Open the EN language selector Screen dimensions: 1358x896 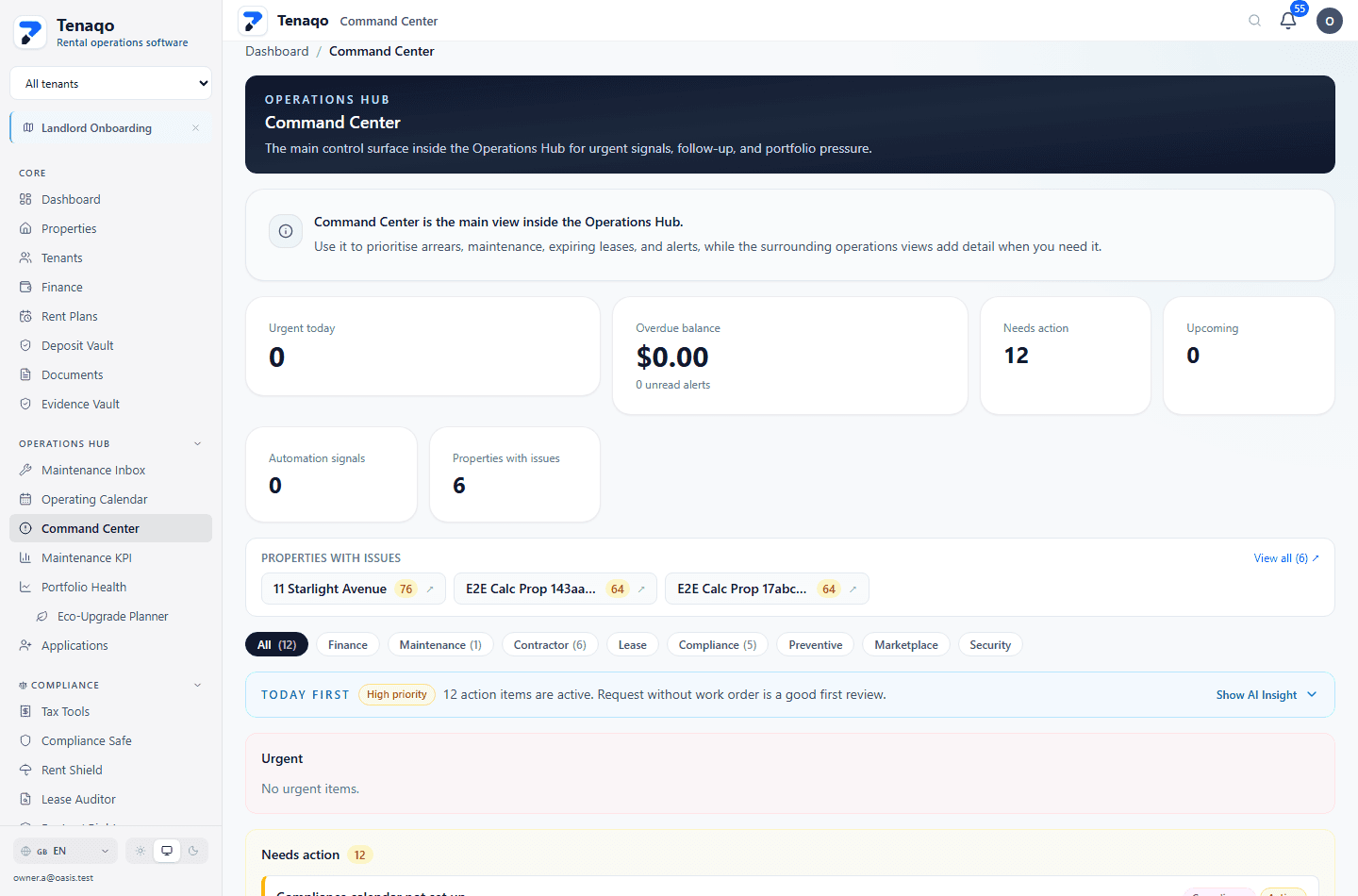[x=65, y=851]
